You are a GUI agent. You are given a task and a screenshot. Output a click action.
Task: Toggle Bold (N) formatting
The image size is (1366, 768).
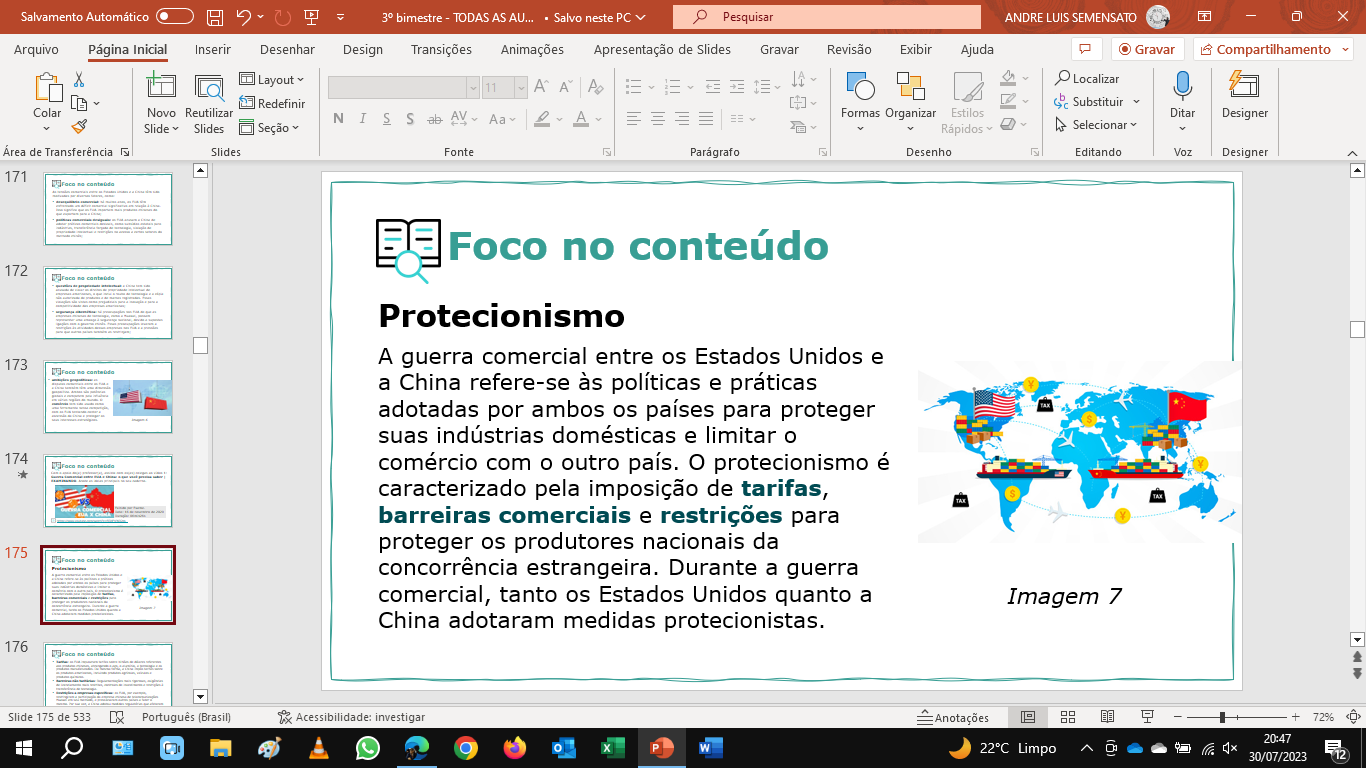coord(338,119)
